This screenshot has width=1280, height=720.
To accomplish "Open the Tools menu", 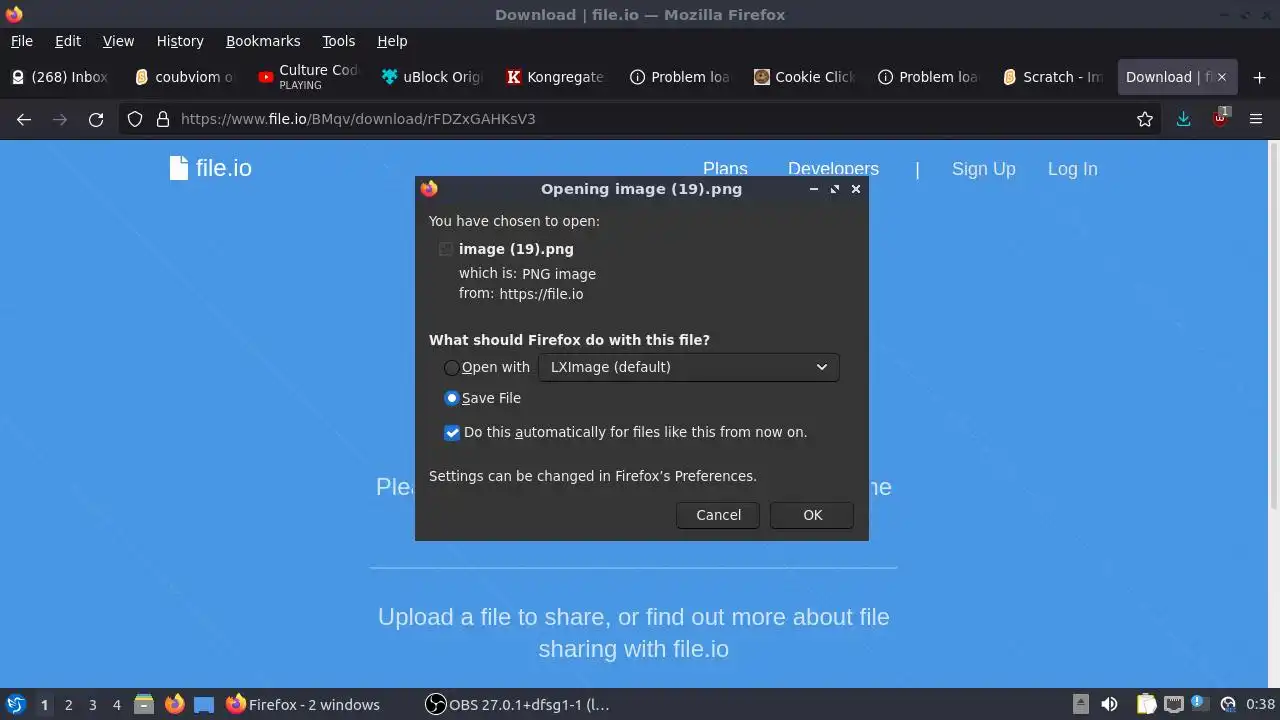I will [x=339, y=41].
